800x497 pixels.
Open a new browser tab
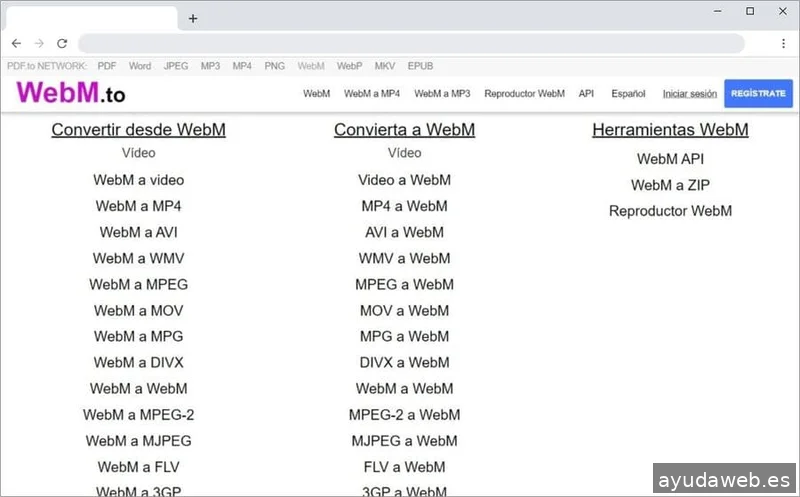(x=193, y=18)
